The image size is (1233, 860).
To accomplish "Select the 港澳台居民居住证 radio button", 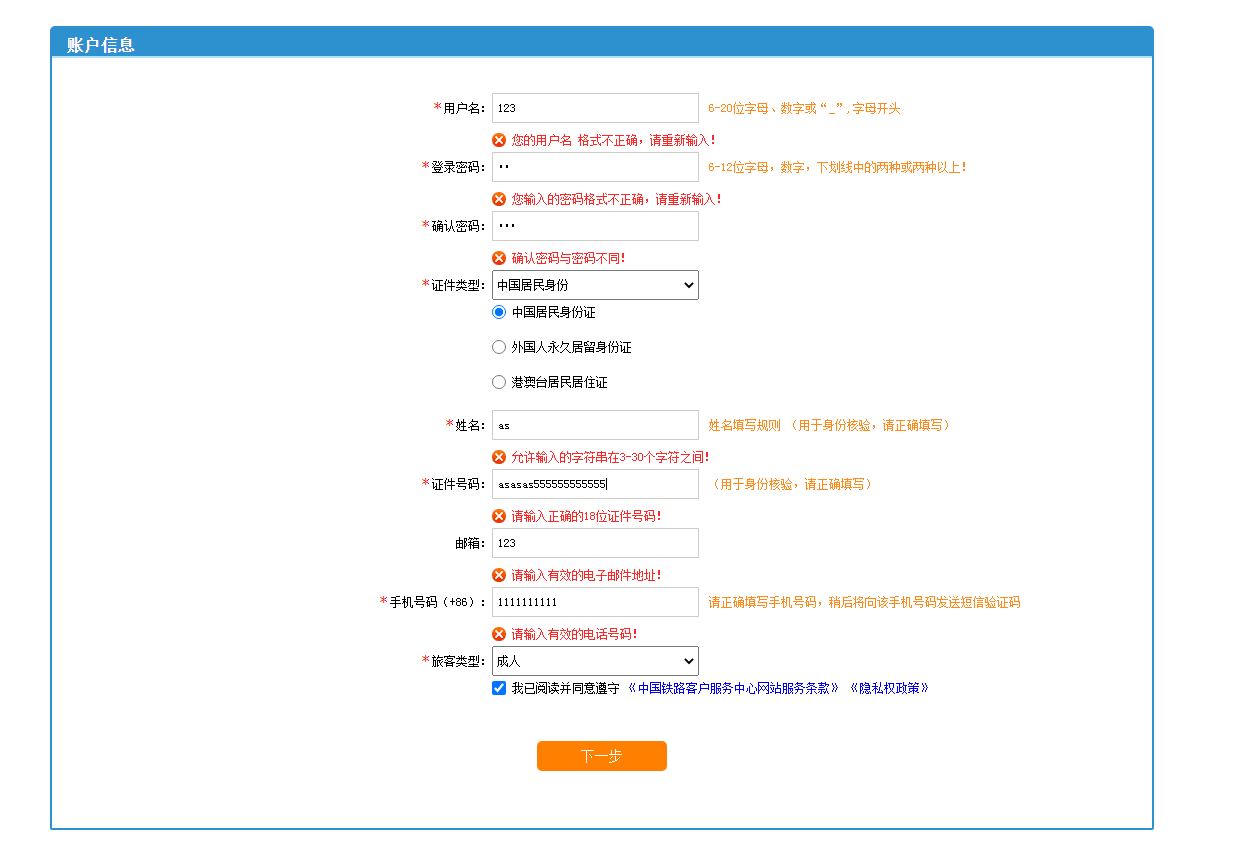I will pyautogui.click(x=499, y=382).
